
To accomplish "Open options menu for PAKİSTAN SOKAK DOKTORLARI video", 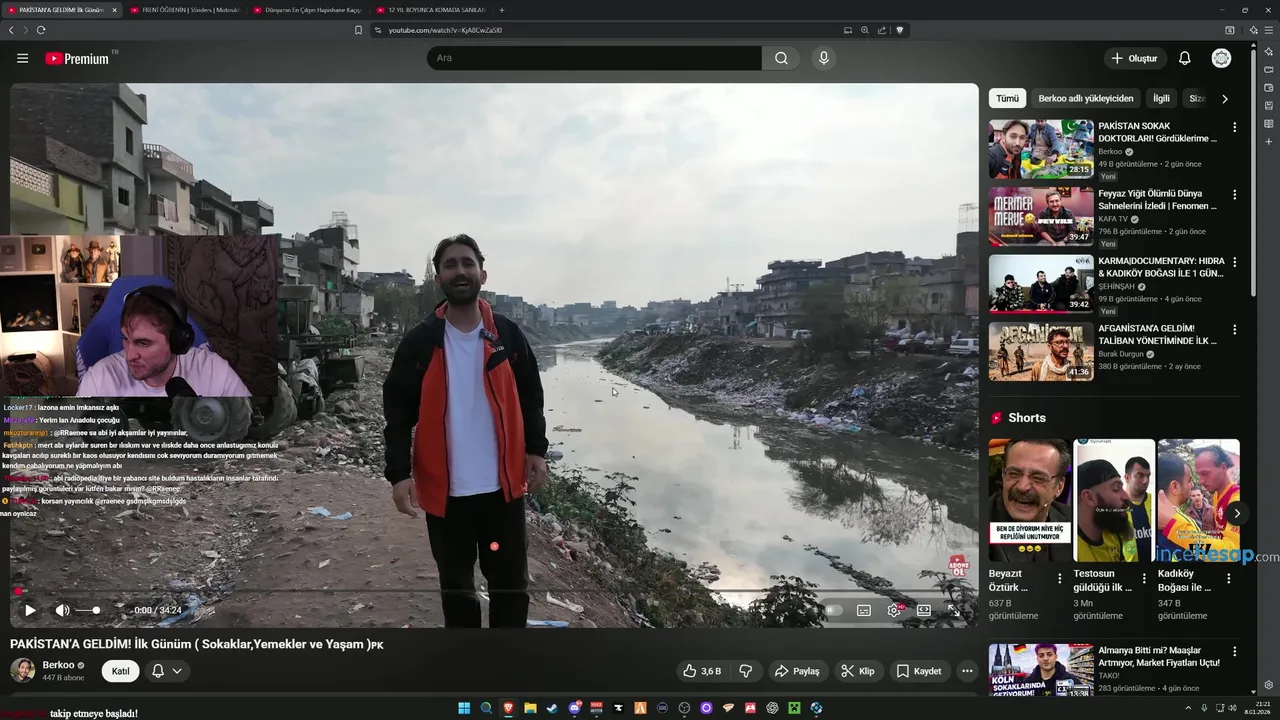I will click(1234, 127).
